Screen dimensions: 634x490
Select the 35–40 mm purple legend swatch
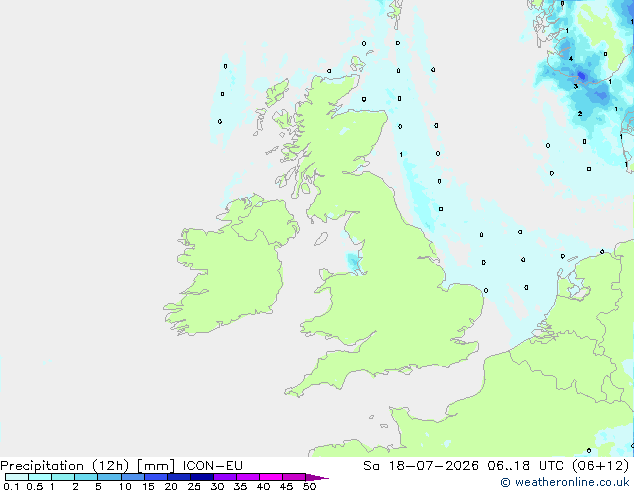pyautogui.click(x=247, y=477)
